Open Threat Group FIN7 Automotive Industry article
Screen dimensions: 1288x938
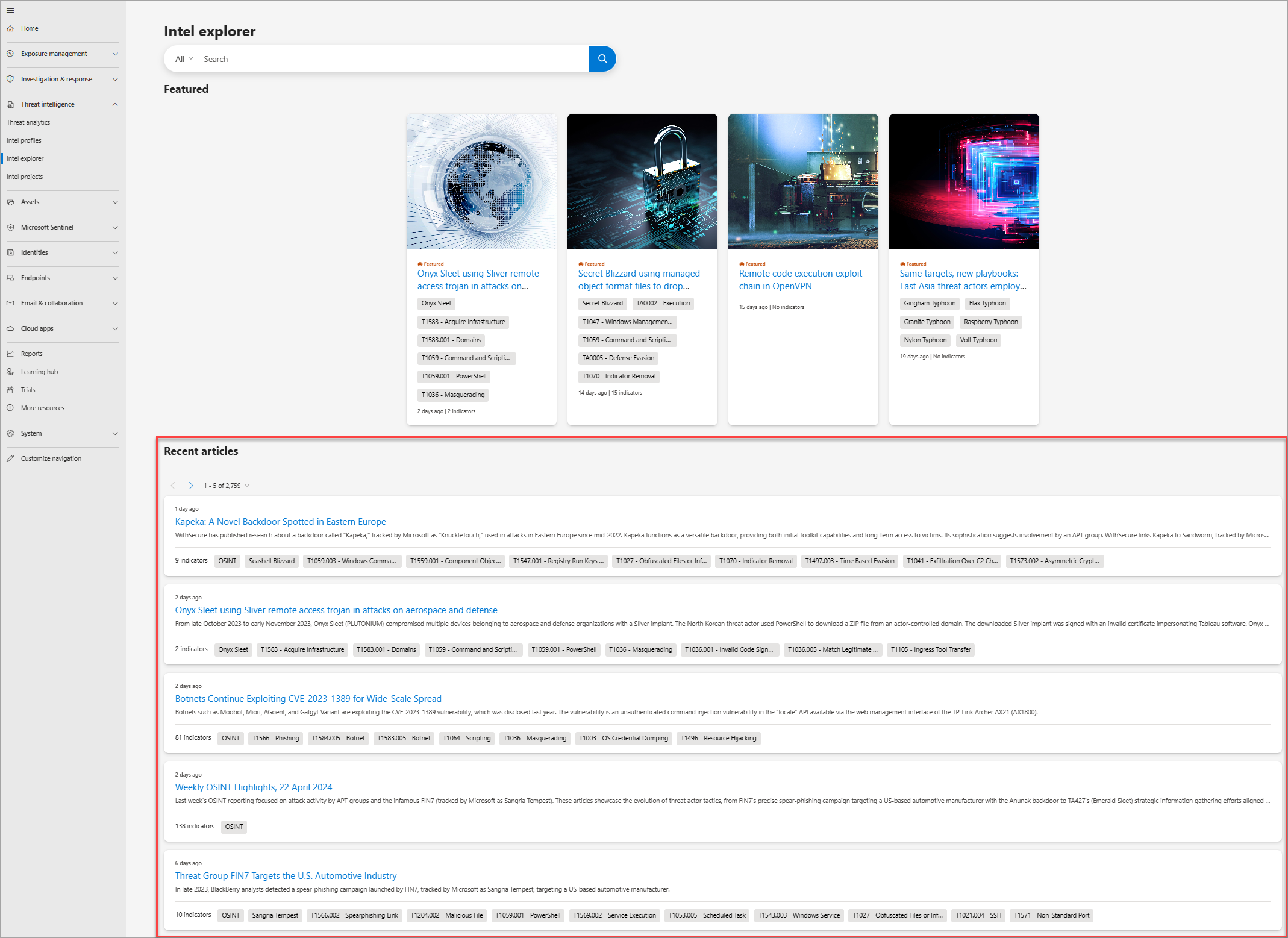[286, 876]
